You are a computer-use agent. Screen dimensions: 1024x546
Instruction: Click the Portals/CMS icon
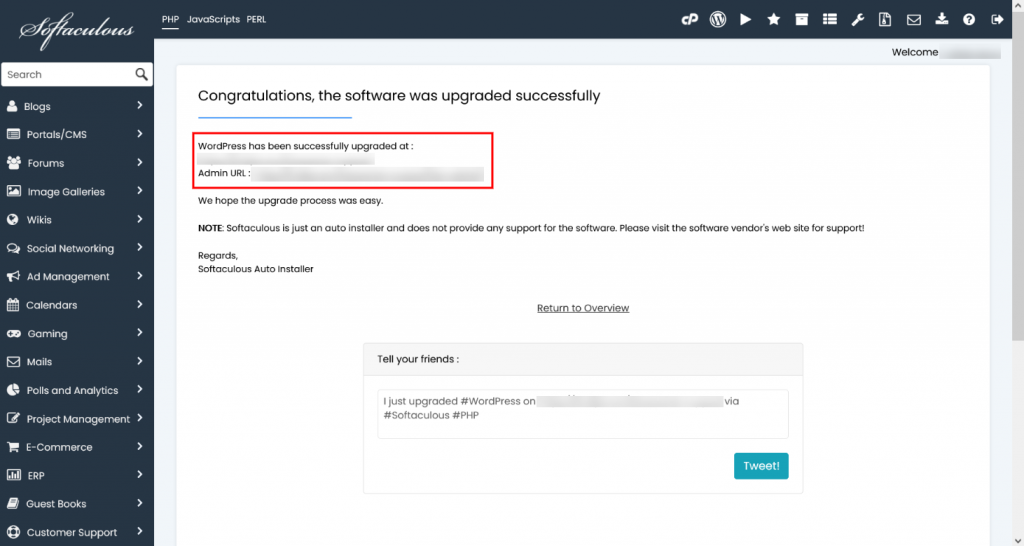[x=13, y=134]
